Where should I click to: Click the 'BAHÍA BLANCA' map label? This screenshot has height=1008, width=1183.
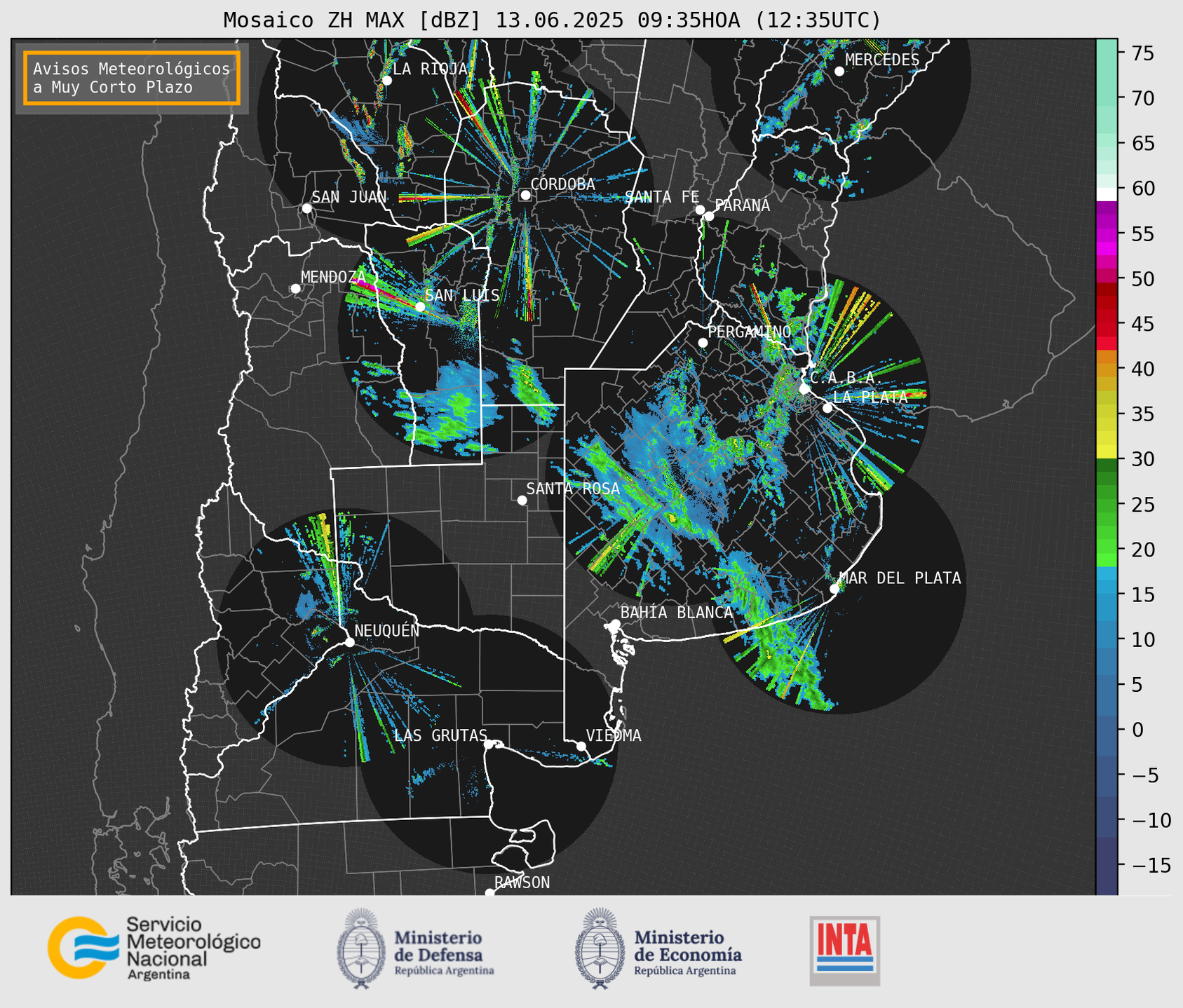pyautogui.click(x=677, y=613)
